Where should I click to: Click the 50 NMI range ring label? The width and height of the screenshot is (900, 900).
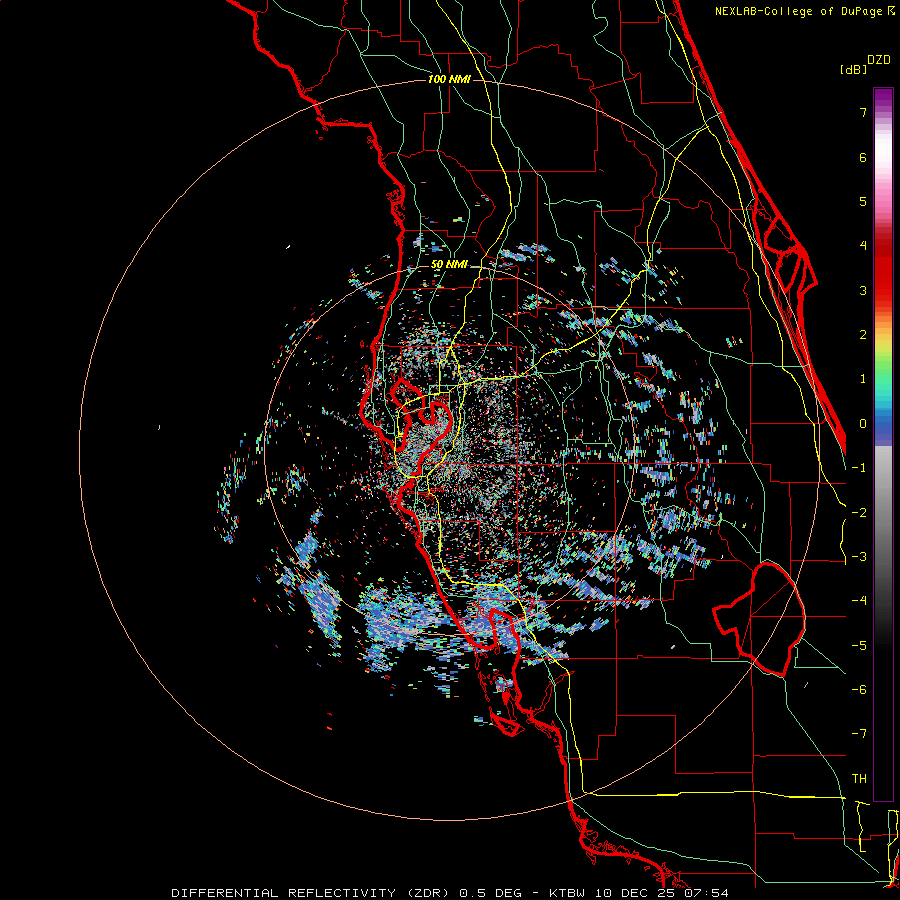click(x=449, y=264)
